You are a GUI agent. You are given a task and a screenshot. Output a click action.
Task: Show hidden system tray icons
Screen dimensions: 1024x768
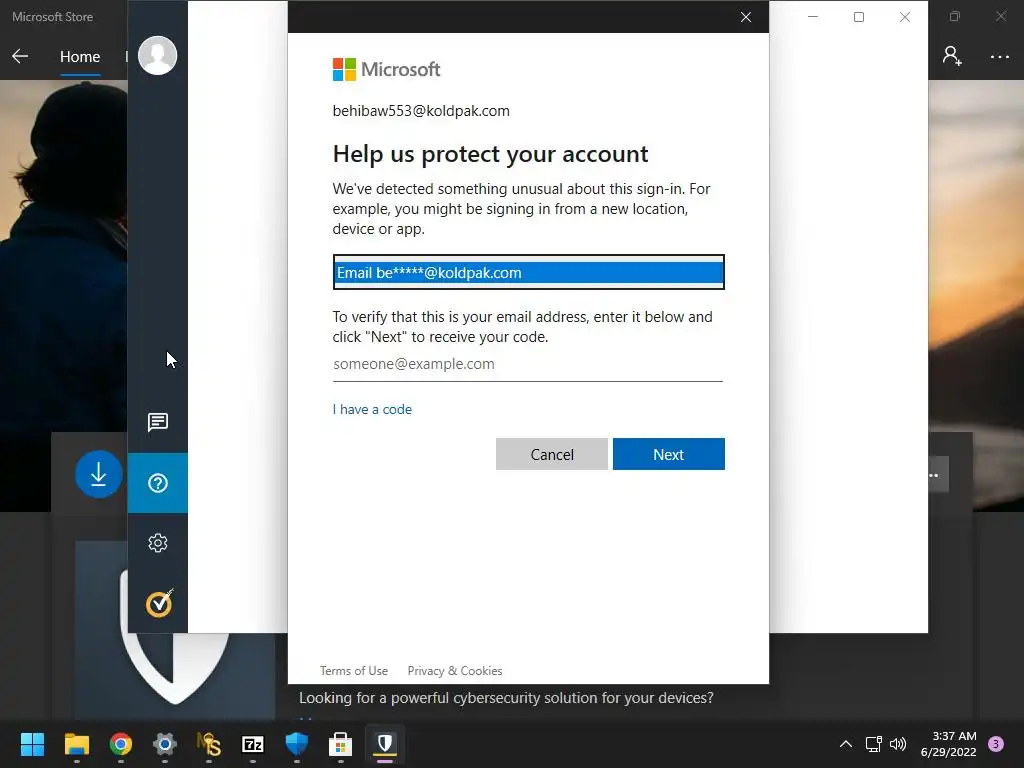(x=846, y=744)
